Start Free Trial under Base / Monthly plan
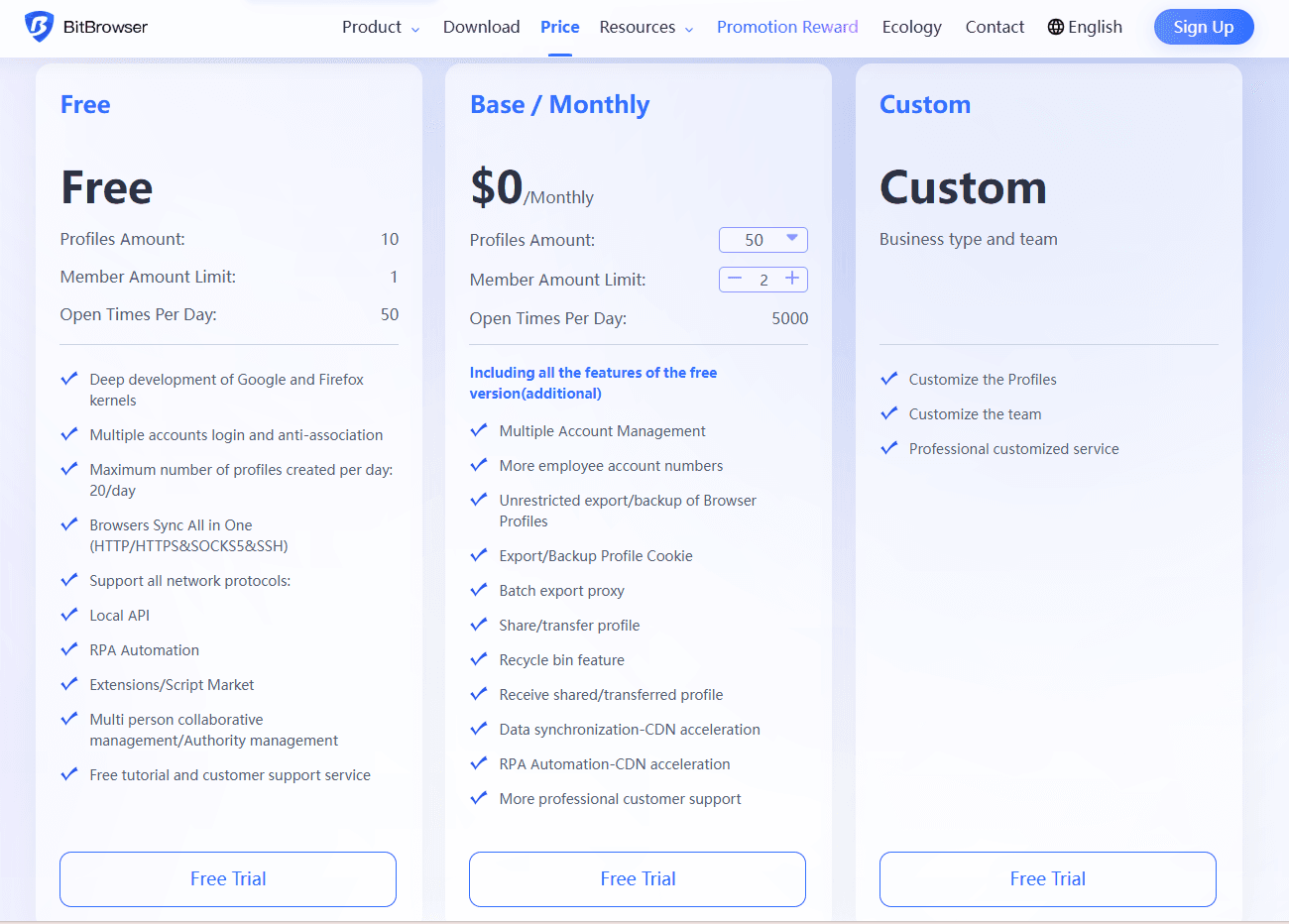Image resolution: width=1289 pixels, height=924 pixels. tap(638, 878)
